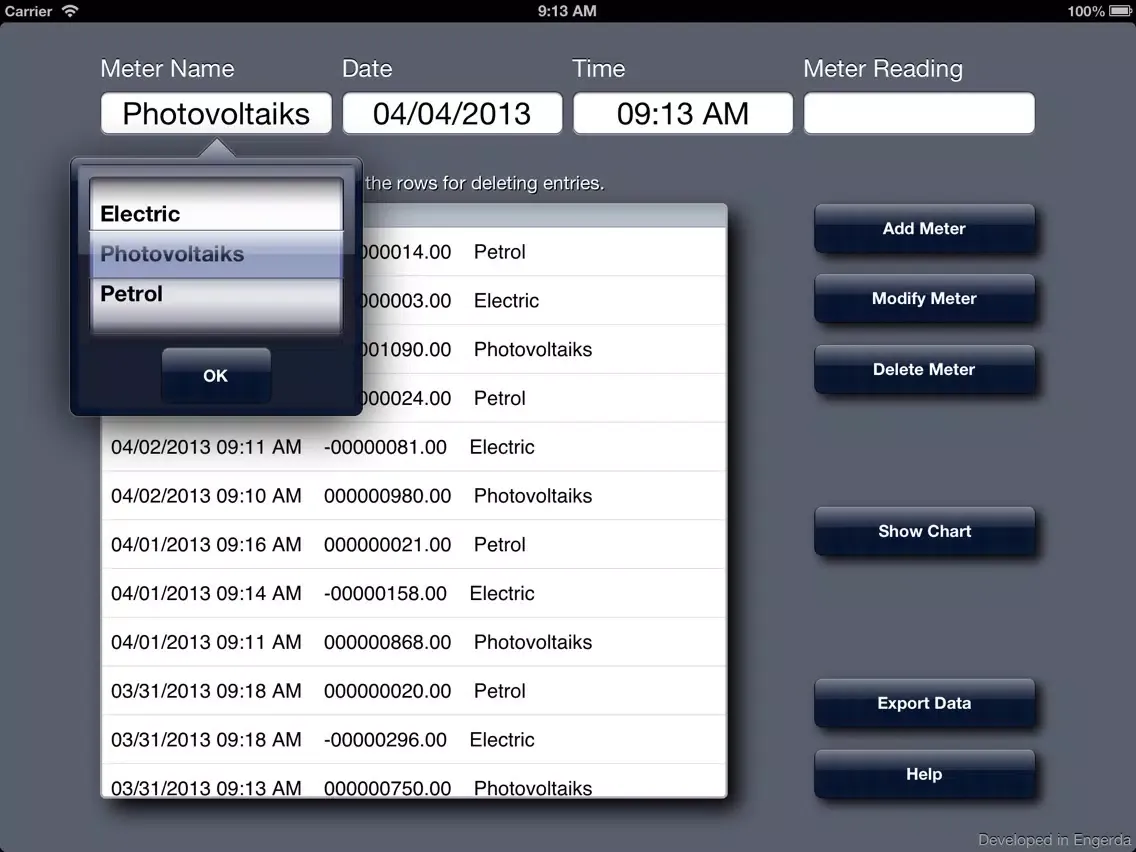This screenshot has width=1136, height=852.
Task: Tap the Carrier label in status bar
Action: 28,11
